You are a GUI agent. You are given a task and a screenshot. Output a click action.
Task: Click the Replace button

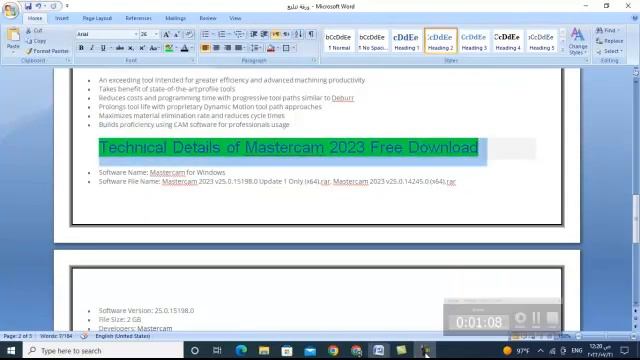(x=609, y=41)
